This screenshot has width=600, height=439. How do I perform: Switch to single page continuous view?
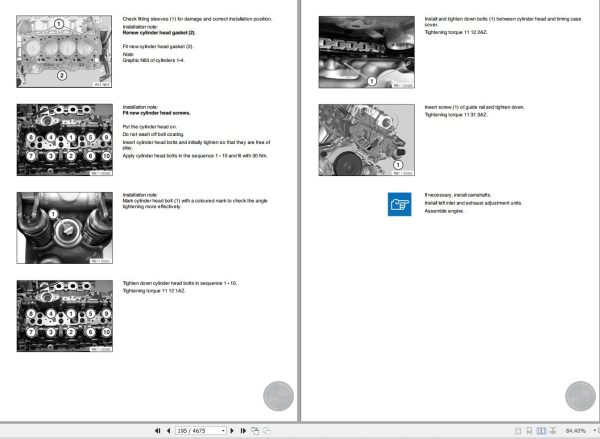click(529, 431)
